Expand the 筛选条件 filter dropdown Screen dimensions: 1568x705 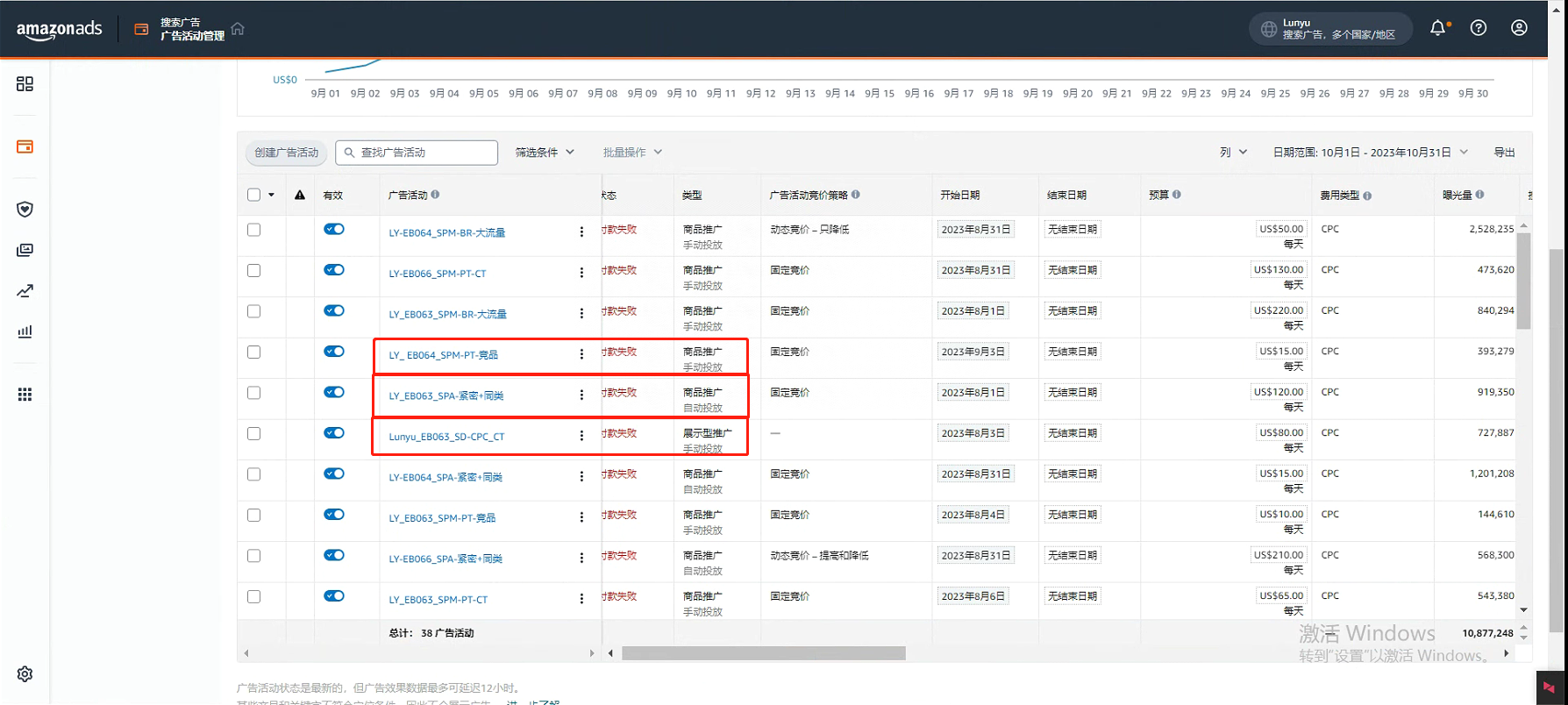point(545,153)
